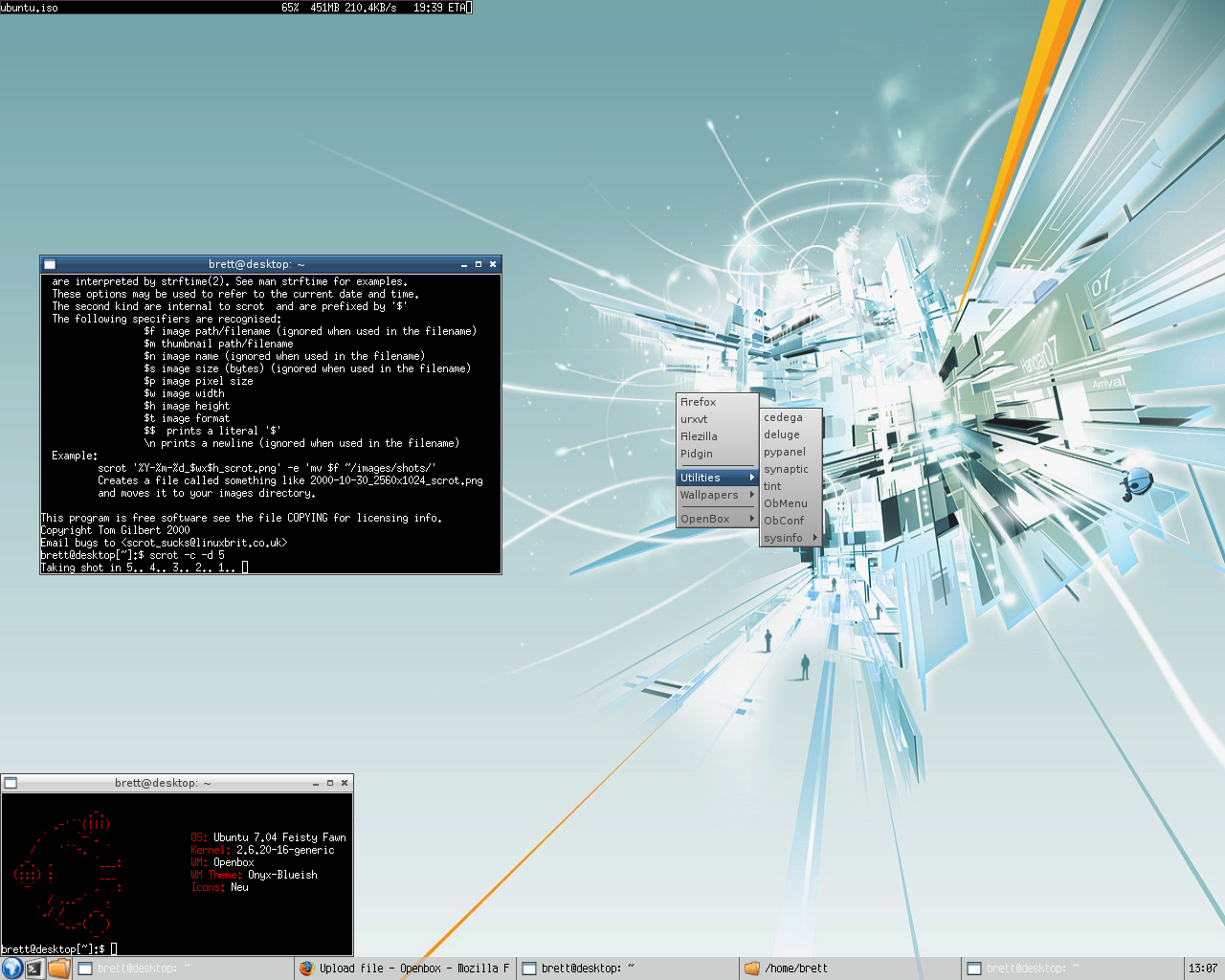This screenshot has width=1225, height=980.
Task: Click the 19:39 ETA download text
Action: point(439,8)
